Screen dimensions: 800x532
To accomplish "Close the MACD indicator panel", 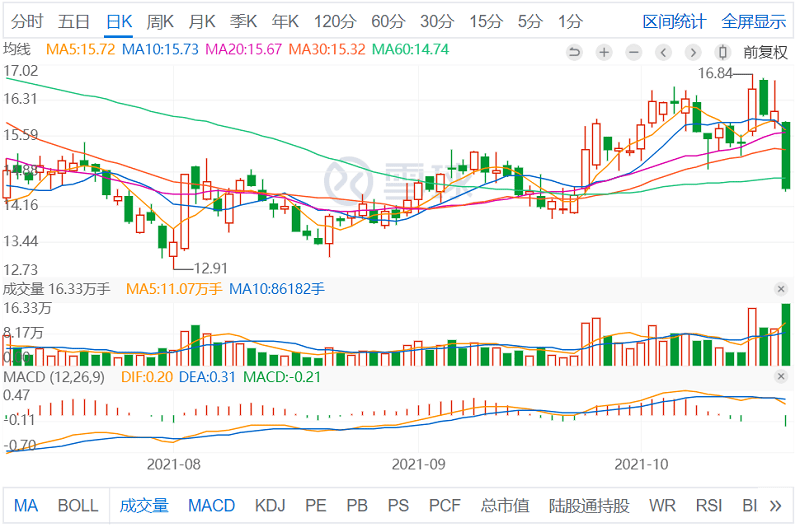I will tap(782, 377).
